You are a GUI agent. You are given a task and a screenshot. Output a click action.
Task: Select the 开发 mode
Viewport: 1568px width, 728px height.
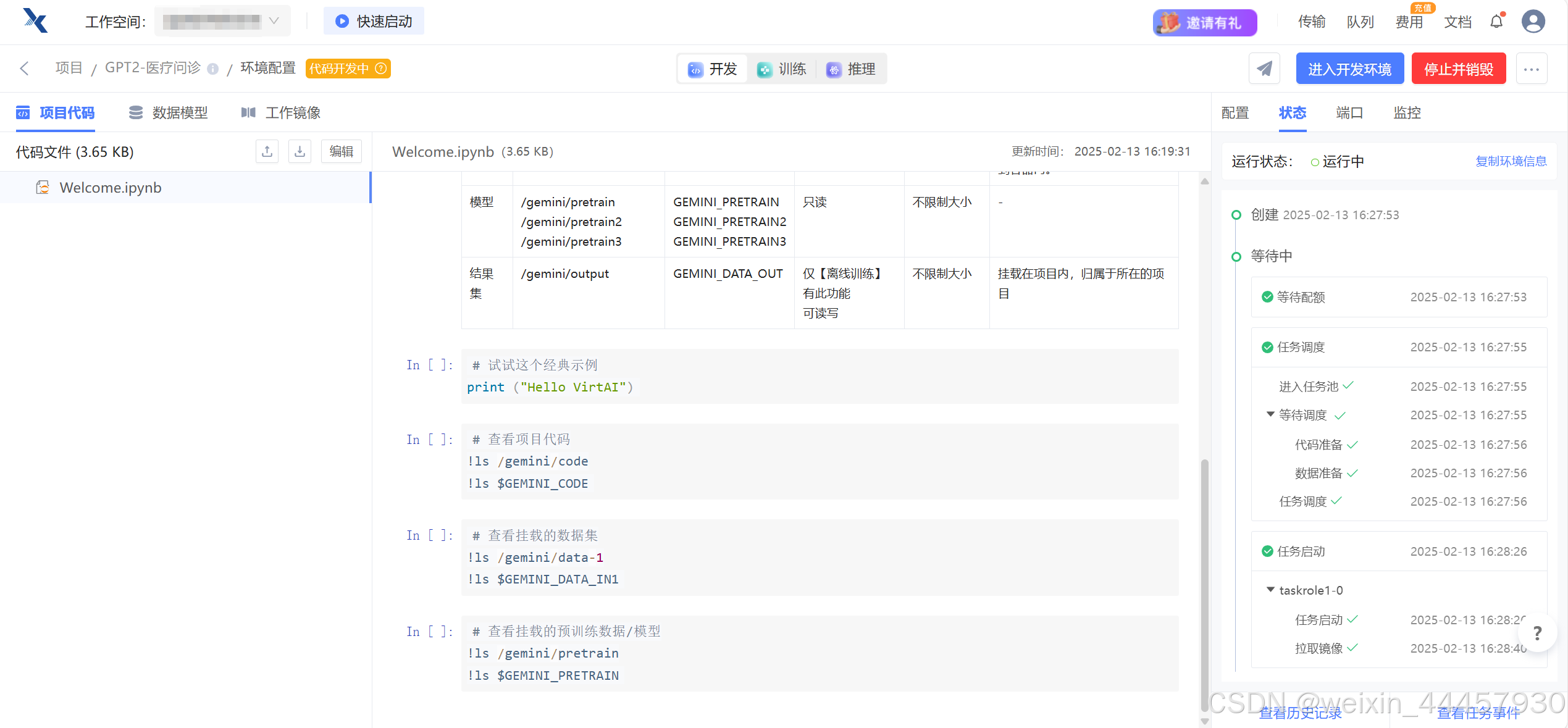point(713,69)
